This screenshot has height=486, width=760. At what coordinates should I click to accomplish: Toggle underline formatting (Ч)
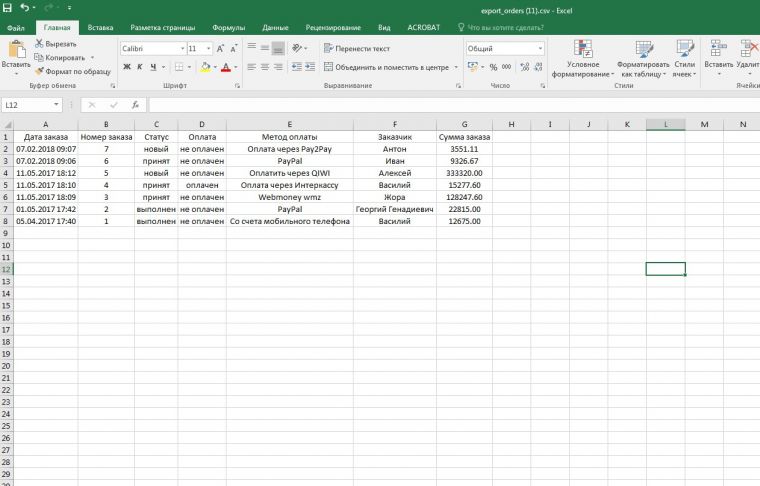(x=153, y=67)
